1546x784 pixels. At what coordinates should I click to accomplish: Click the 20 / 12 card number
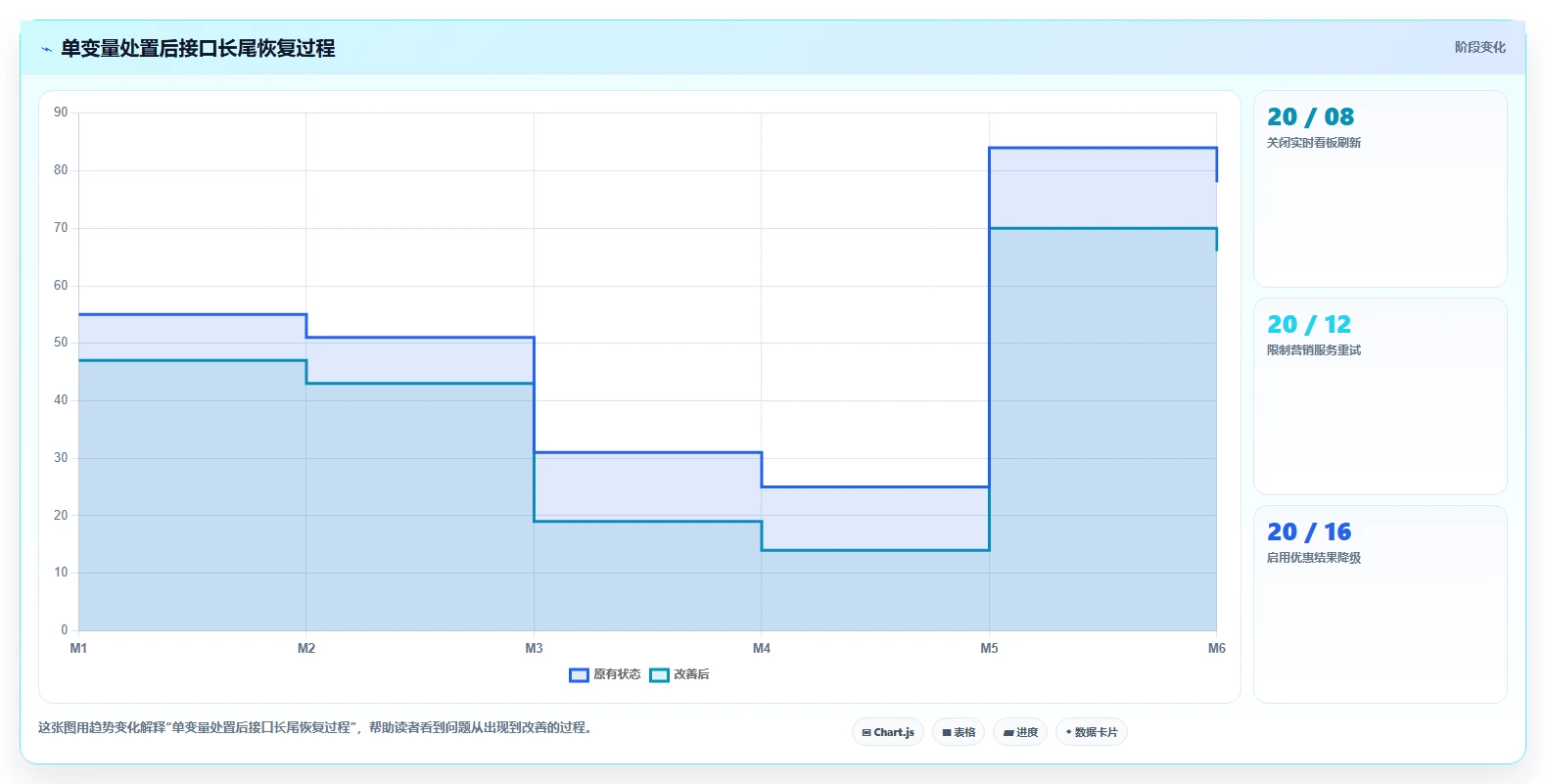(x=1309, y=324)
